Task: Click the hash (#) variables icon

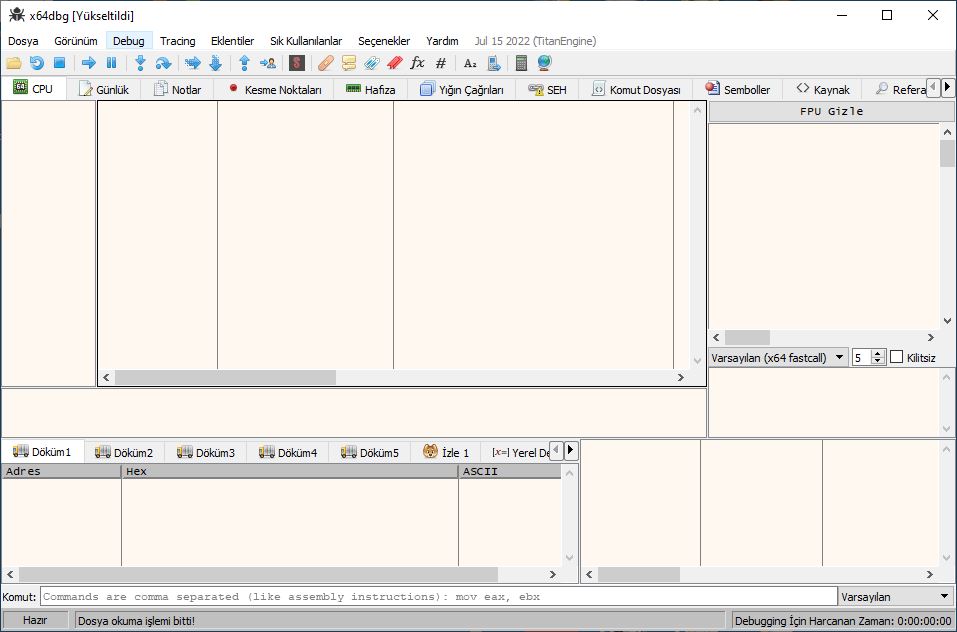Action: pyautogui.click(x=441, y=63)
